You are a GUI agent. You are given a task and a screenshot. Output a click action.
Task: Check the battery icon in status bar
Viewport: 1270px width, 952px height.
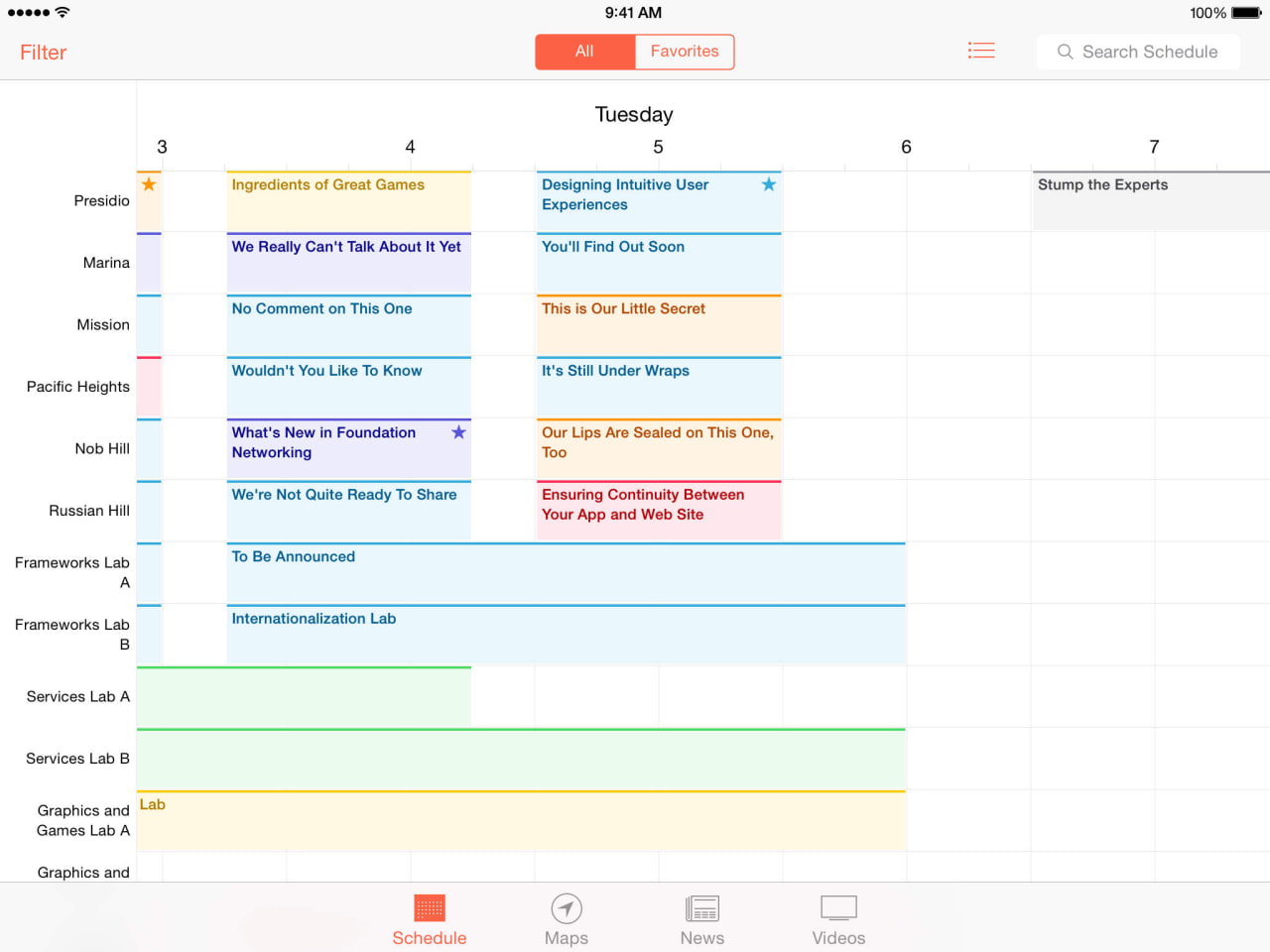(1246, 13)
